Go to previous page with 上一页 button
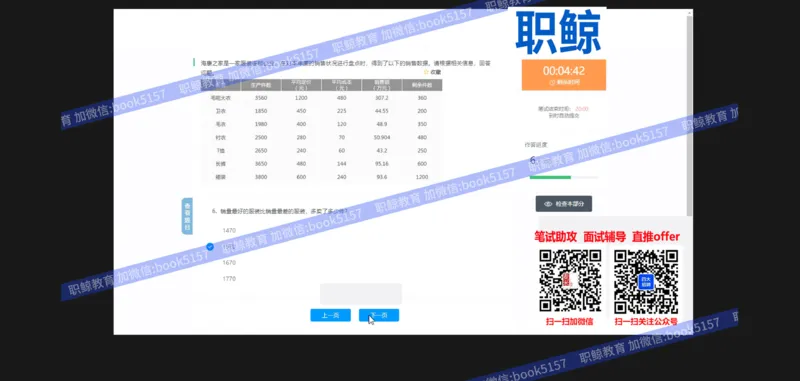The height and width of the screenshot is (381, 800). click(x=331, y=315)
